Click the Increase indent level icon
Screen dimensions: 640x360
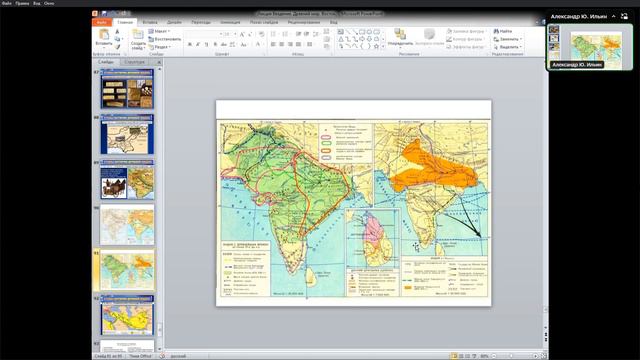(307, 34)
